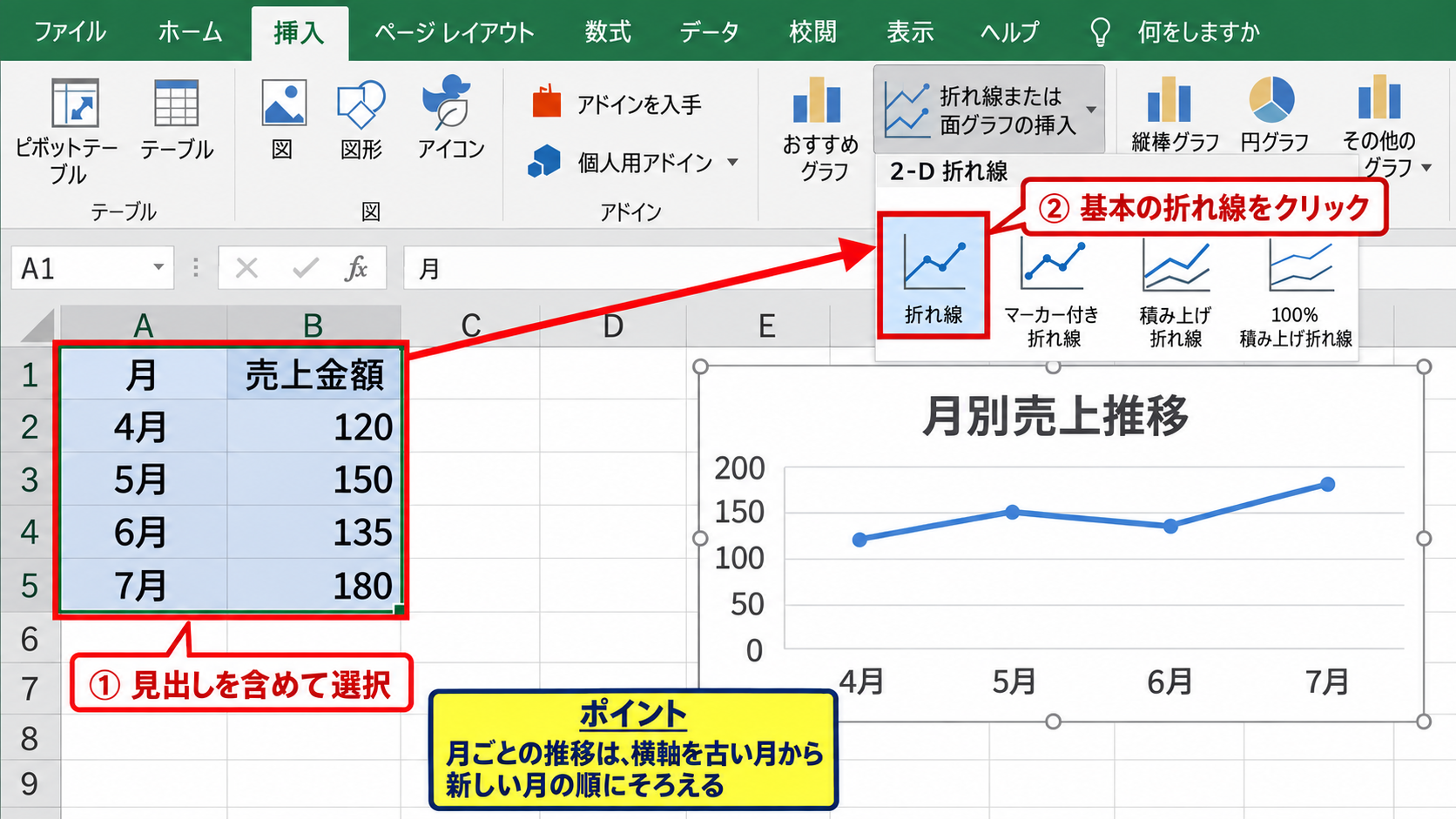Click the horizontal axis label 6月 in chart
This screenshot has width=1456, height=819.
[1169, 681]
